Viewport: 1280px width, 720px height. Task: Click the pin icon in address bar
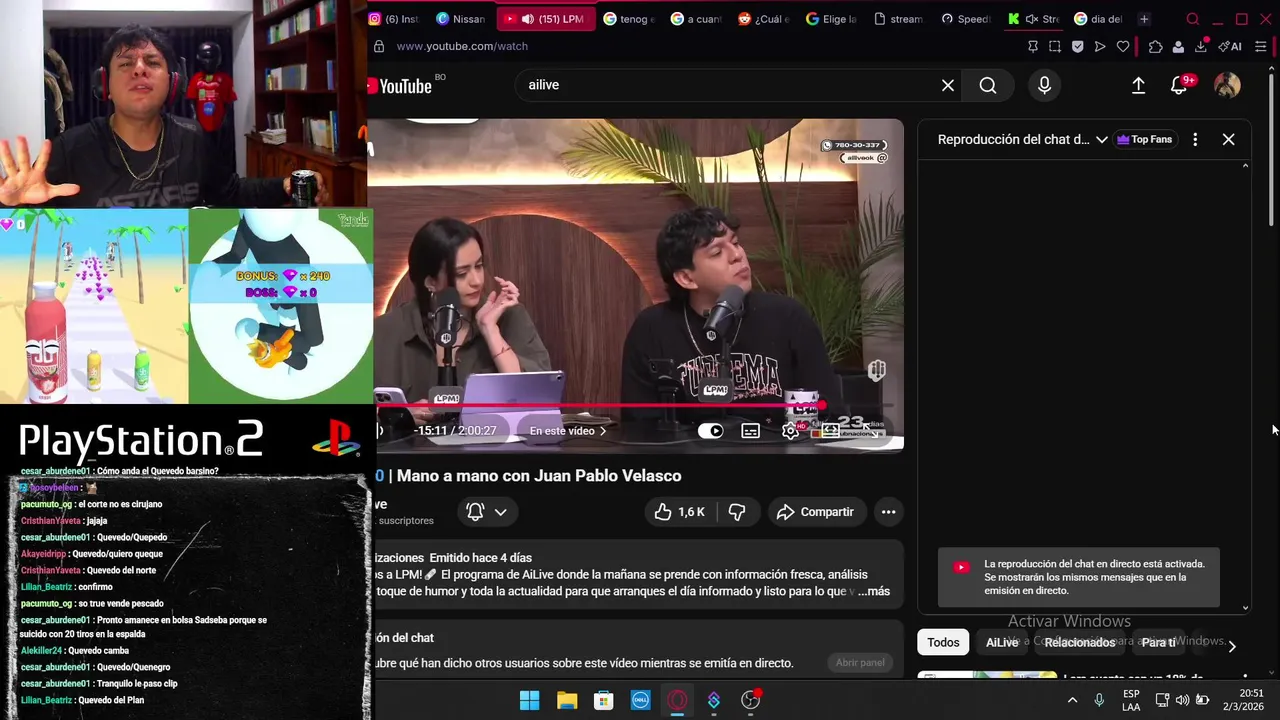tap(1033, 46)
